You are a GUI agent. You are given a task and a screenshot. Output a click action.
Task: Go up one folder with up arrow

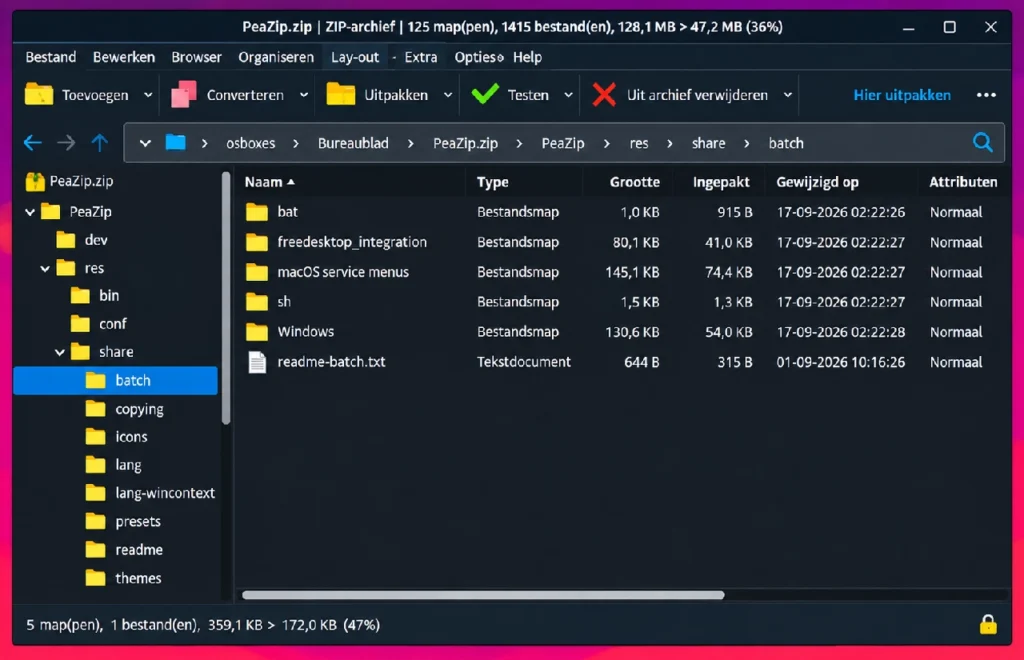(99, 142)
